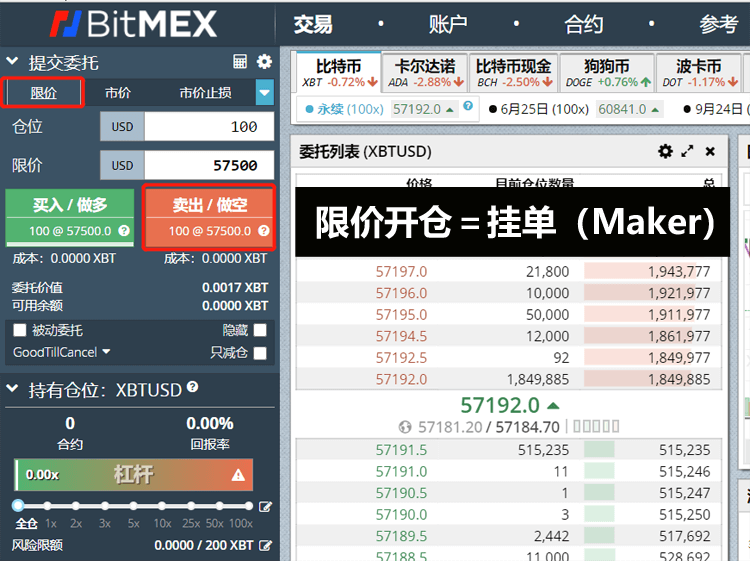Set leverage slider to 100x stop
The width and height of the screenshot is (750, 561).
(x=248, y=506)
